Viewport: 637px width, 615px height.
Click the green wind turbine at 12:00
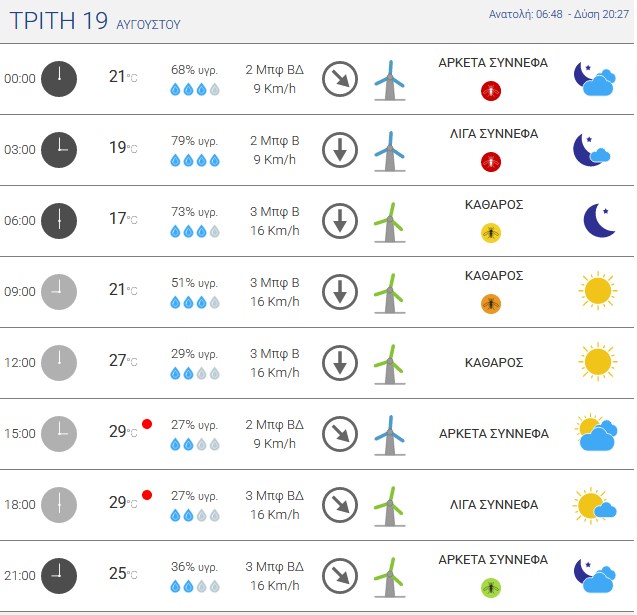click(390, 364)
